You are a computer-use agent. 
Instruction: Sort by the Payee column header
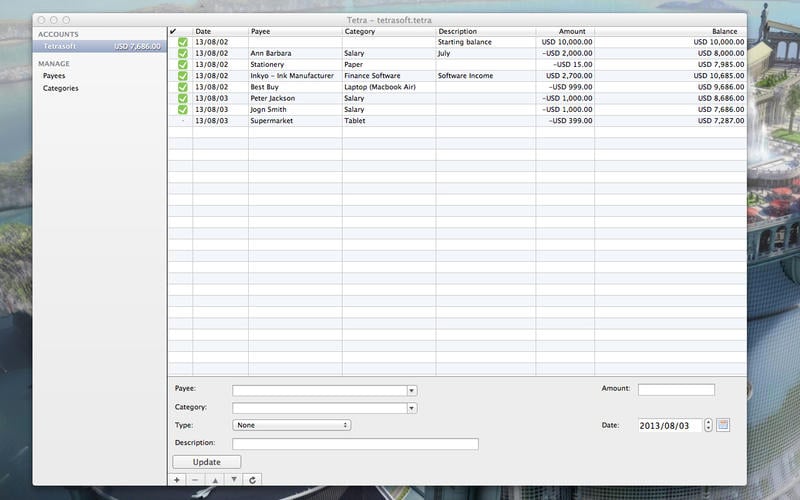[295, 32]
